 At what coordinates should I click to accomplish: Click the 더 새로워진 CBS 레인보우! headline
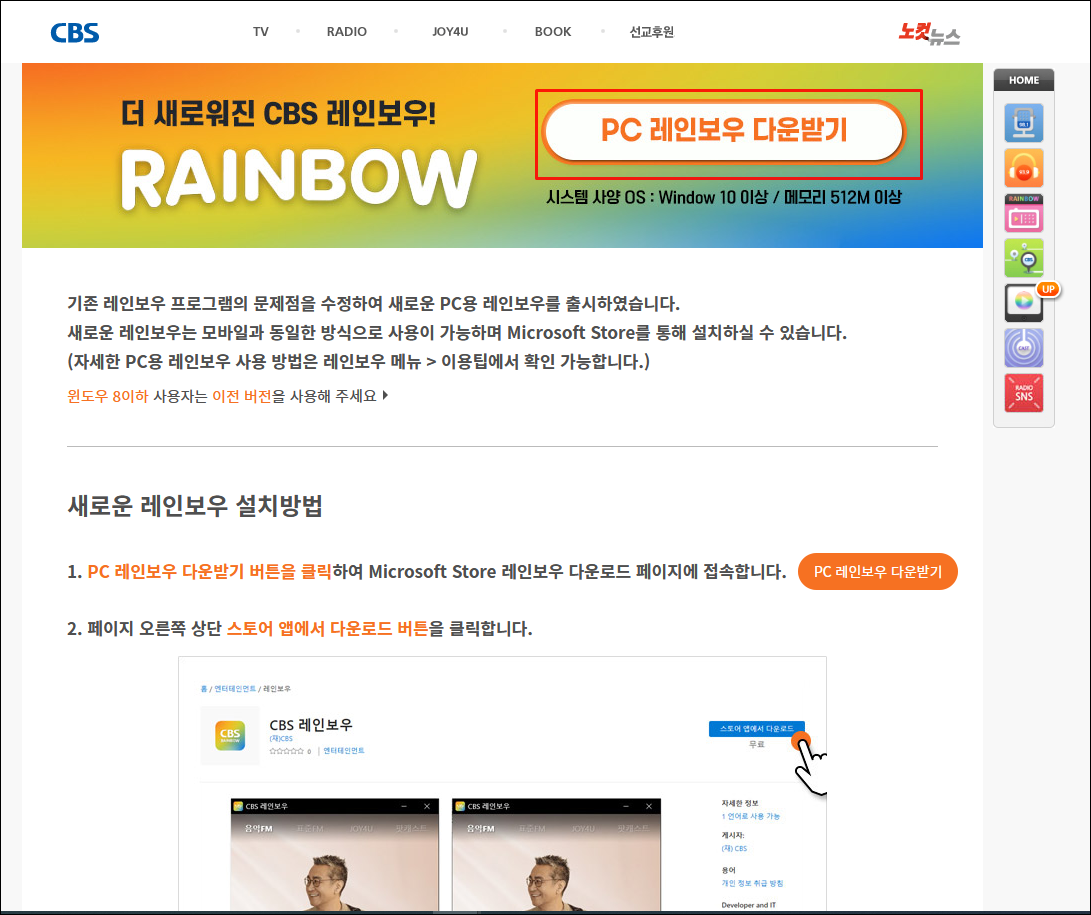tap(278, 113)
